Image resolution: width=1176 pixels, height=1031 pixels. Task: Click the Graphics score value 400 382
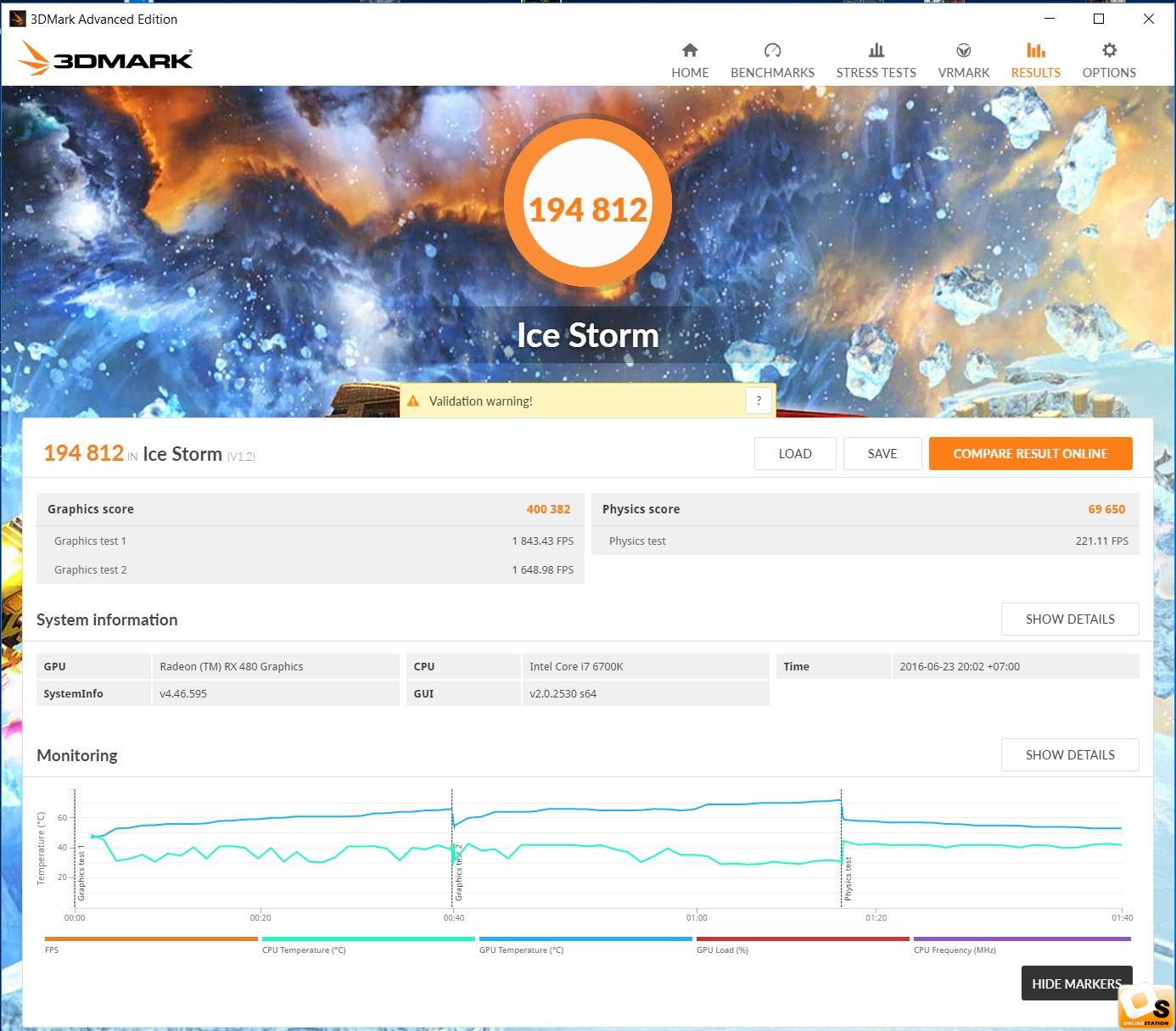point(548,509)
